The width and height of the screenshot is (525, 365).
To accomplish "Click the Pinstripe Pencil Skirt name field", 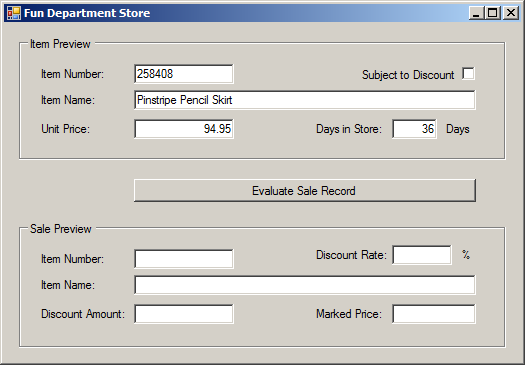I will (x=304, y=100).
